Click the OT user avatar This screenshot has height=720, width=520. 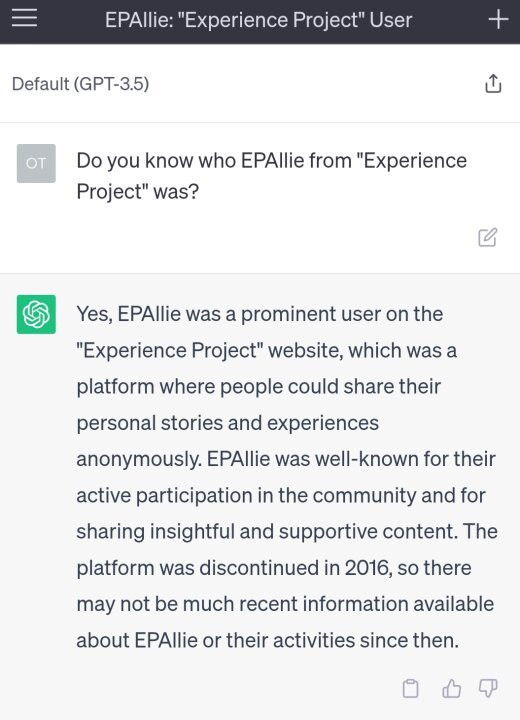(x=36, y=163)
